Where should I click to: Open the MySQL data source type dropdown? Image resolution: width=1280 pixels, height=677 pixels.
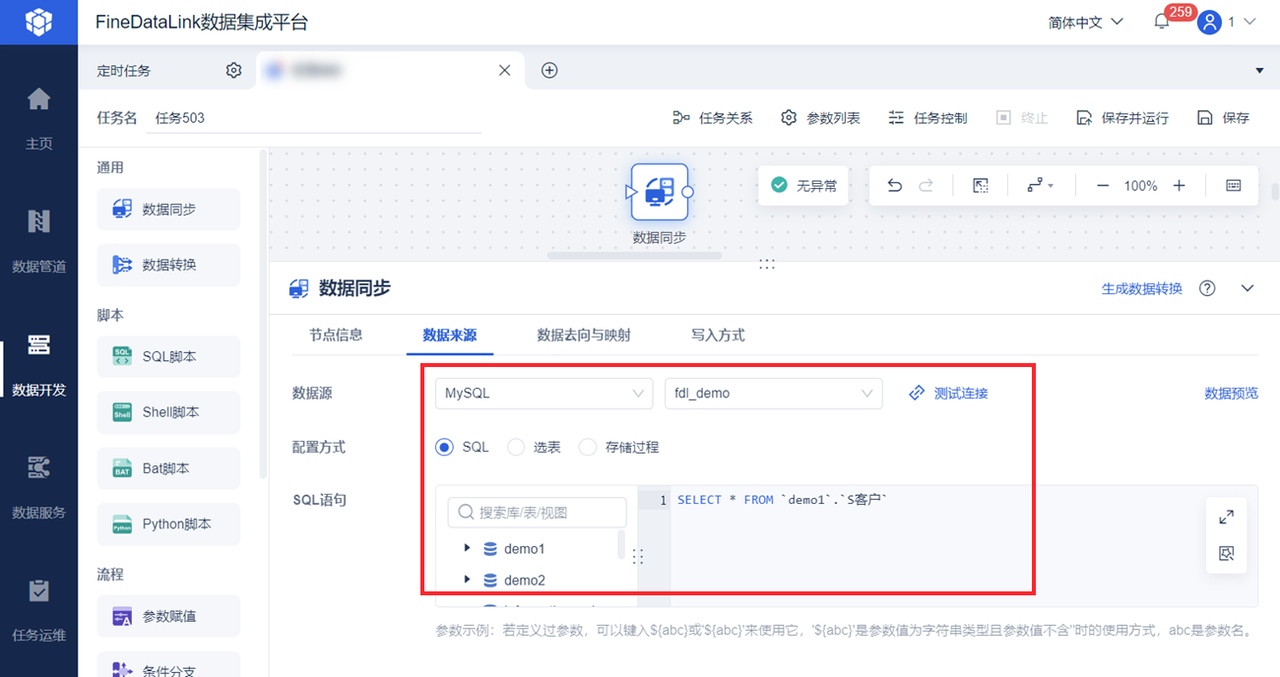pyautogui.click(x=544, y=393)
